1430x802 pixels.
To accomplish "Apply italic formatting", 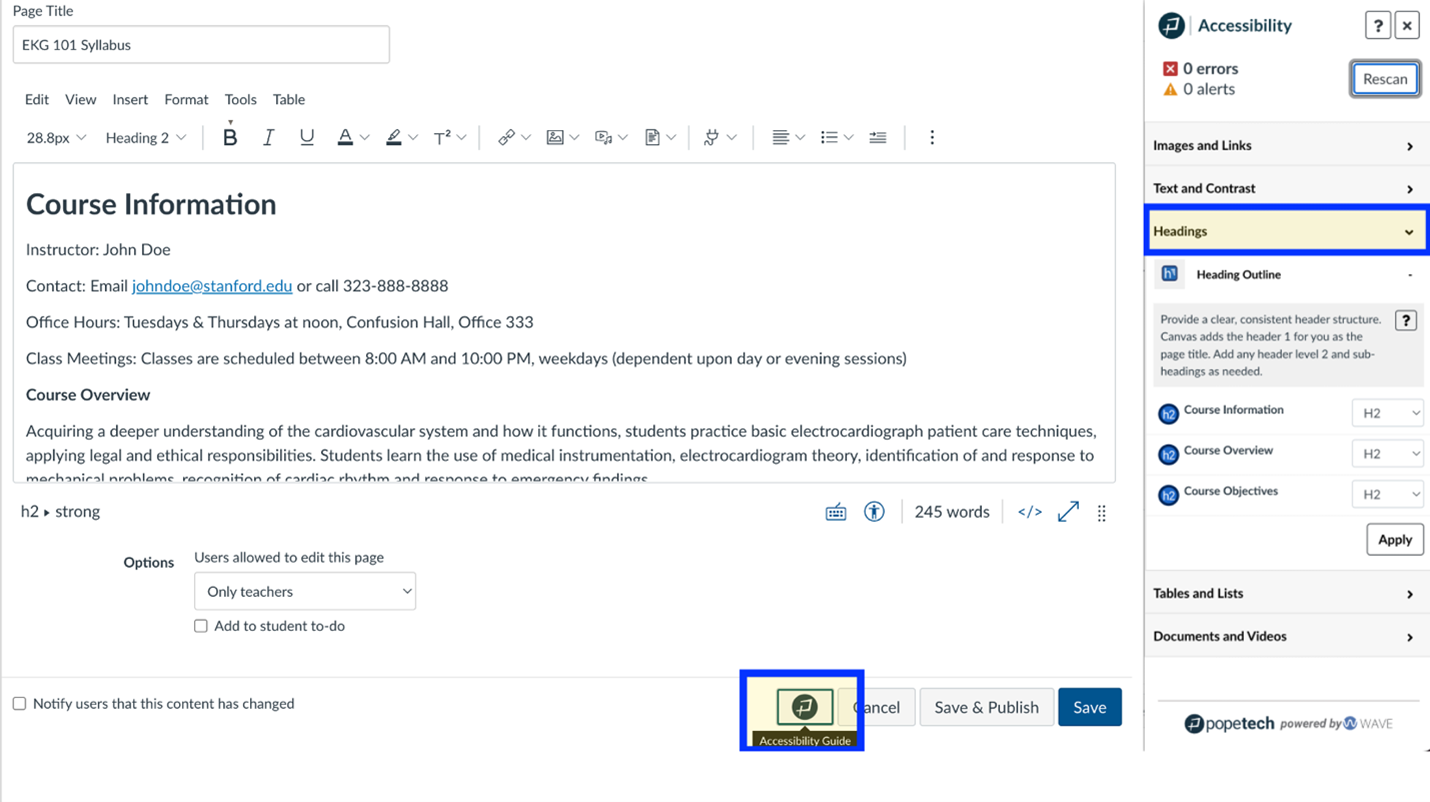I will pos(268,137).
